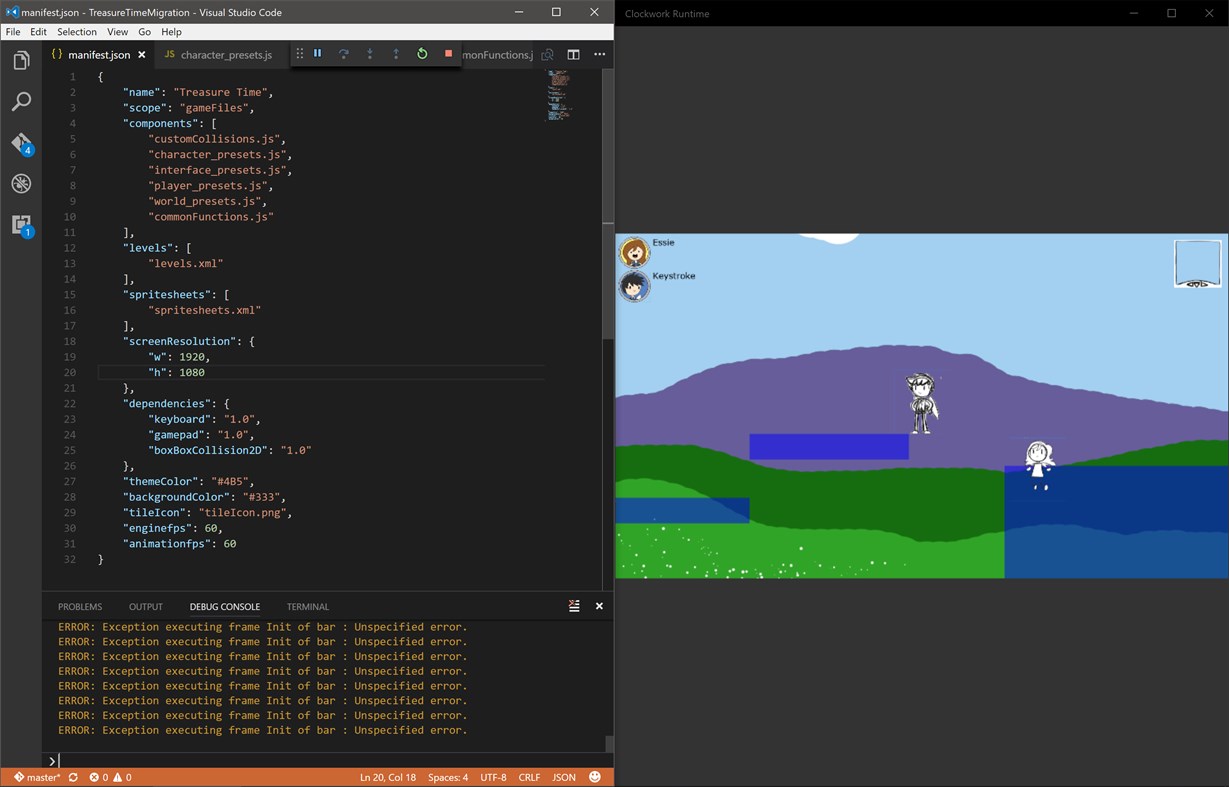
Task: Click the feedback smiley in status bar
Action: (x=595, y=777)
